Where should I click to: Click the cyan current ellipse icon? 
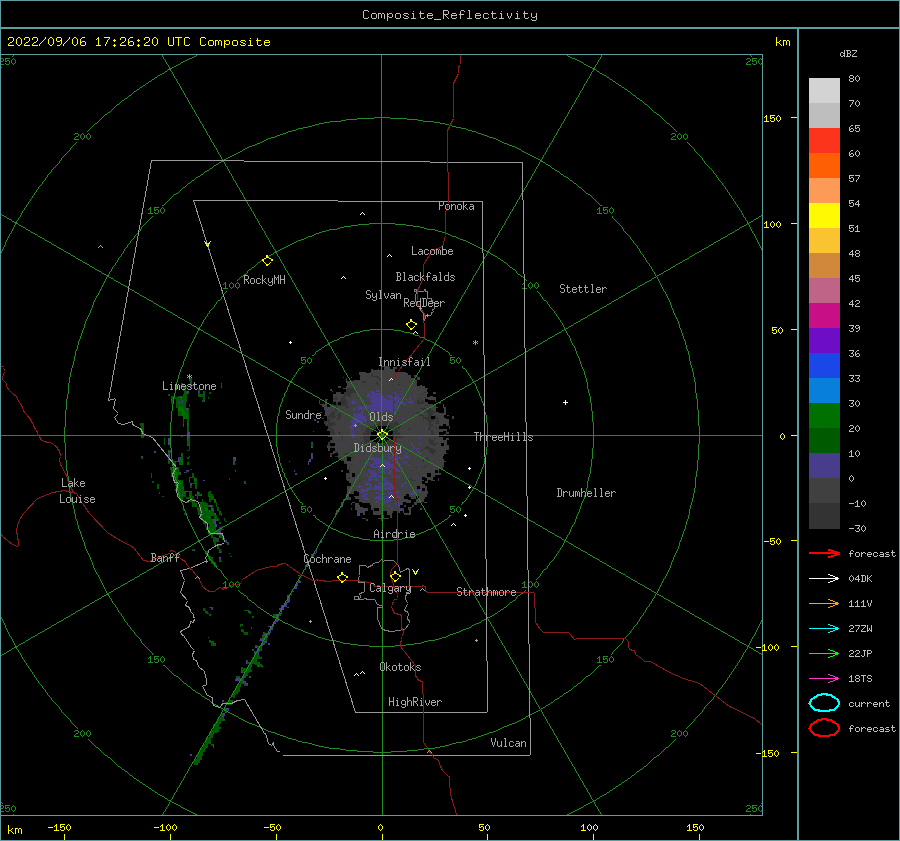click(x=824, y=703)
